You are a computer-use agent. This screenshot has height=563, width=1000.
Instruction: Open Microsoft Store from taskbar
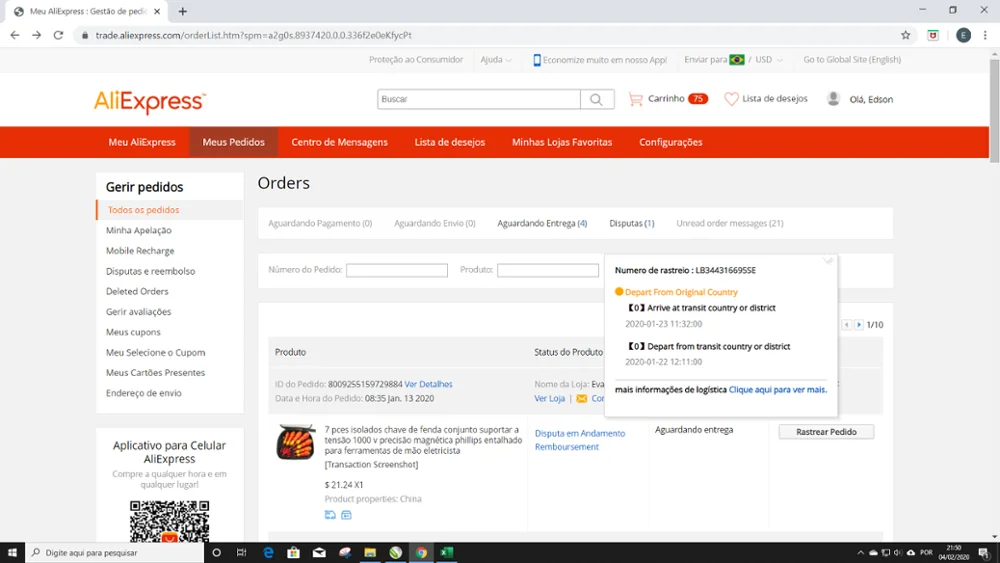(293, 552)
